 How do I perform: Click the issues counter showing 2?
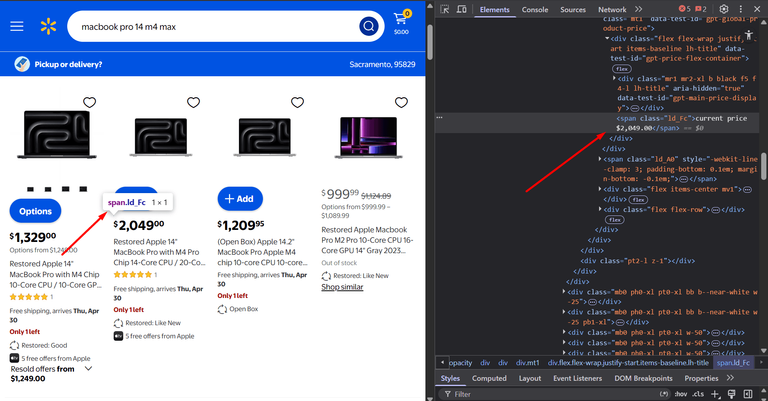(x=701, y=9)
